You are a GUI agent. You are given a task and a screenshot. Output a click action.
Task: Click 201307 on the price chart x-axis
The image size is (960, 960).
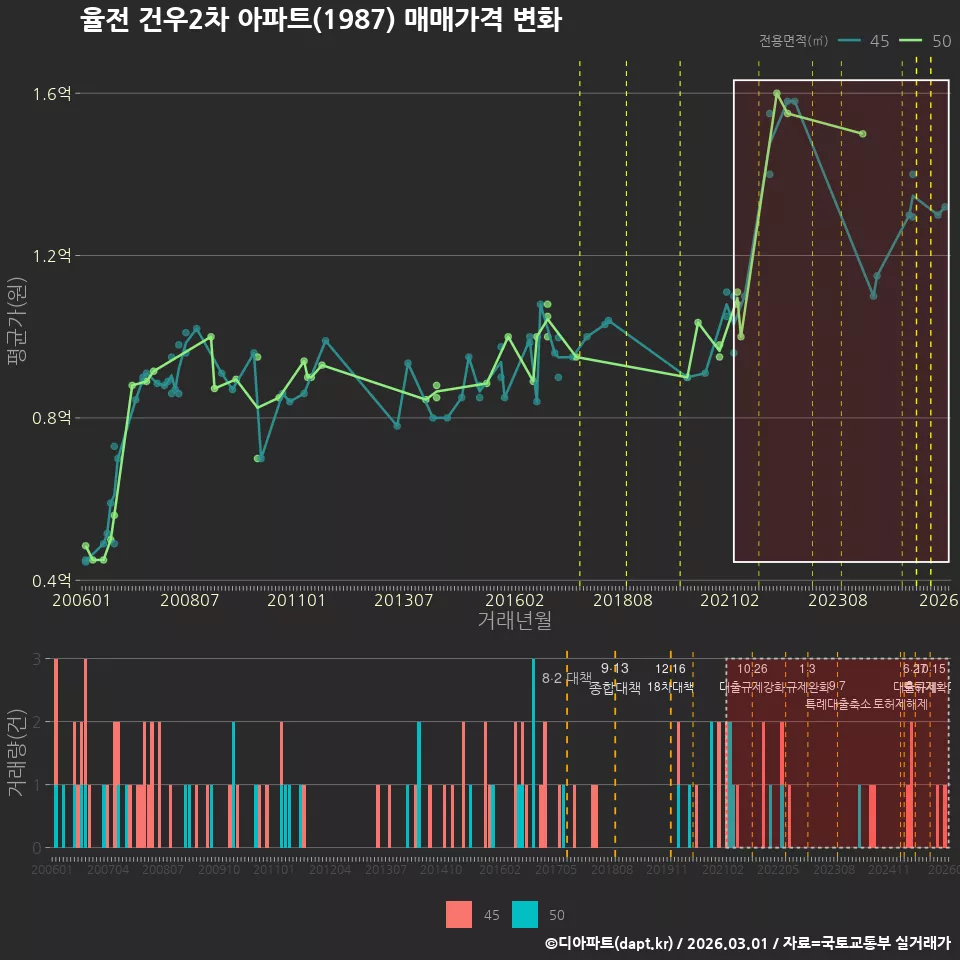click(x=403, y=600)
